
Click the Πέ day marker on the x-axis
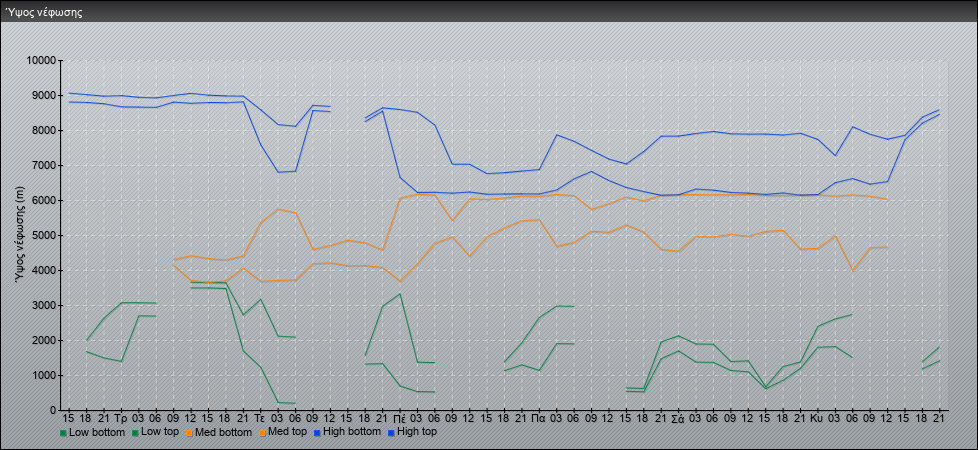(400, 419)
